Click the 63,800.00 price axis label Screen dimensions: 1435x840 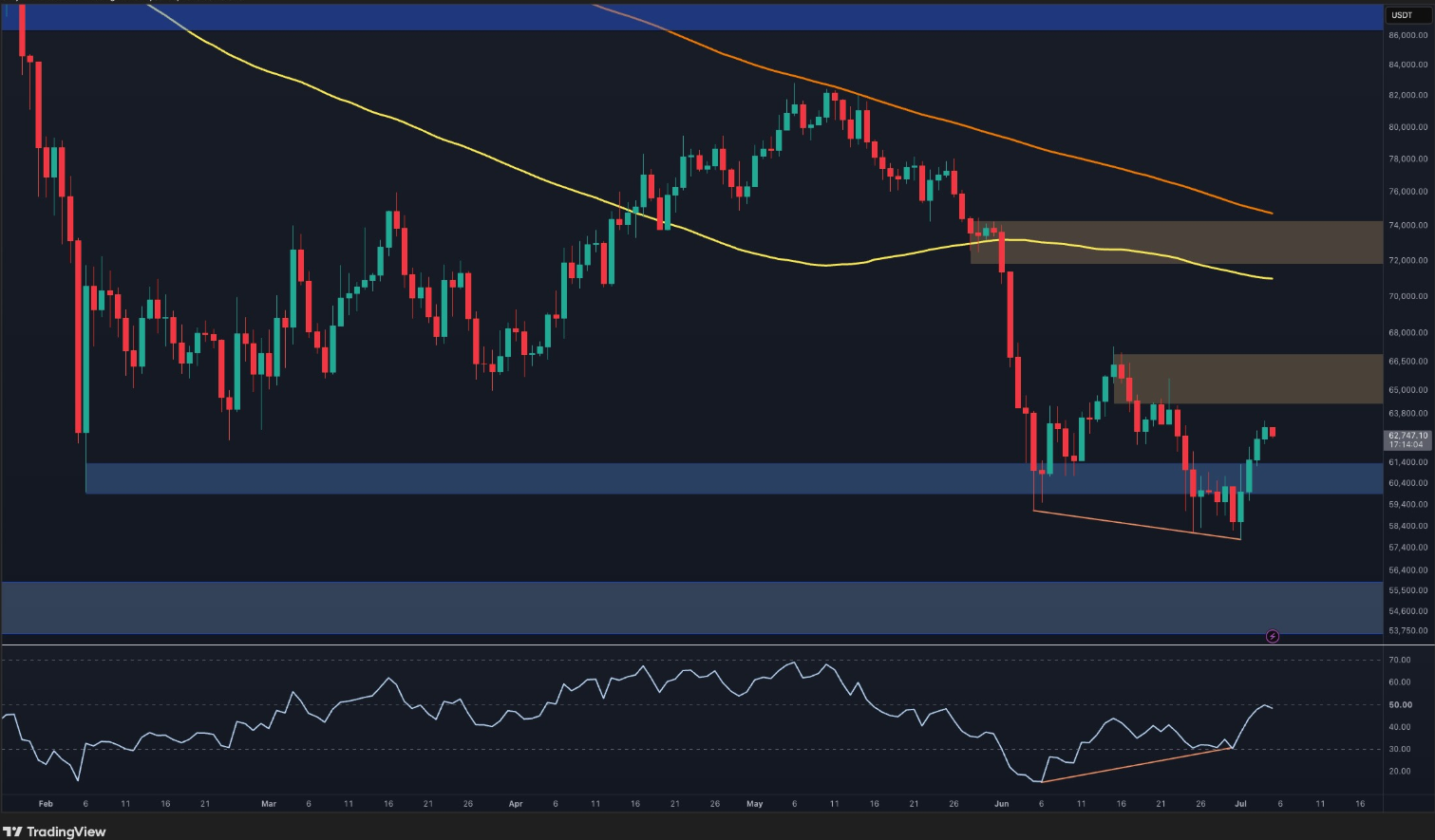1407,414
